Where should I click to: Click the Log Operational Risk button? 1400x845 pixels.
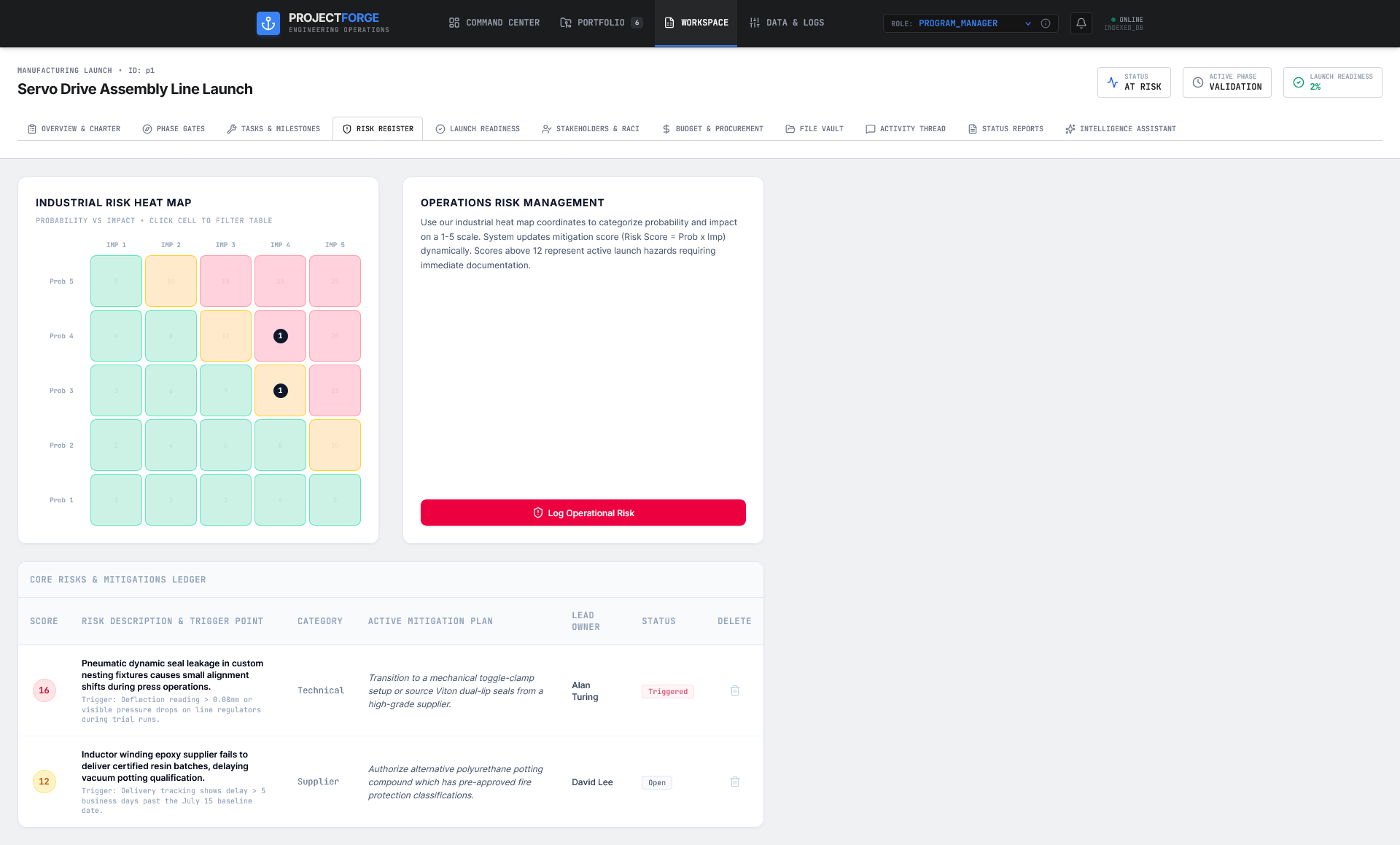[x=583, y=513]
